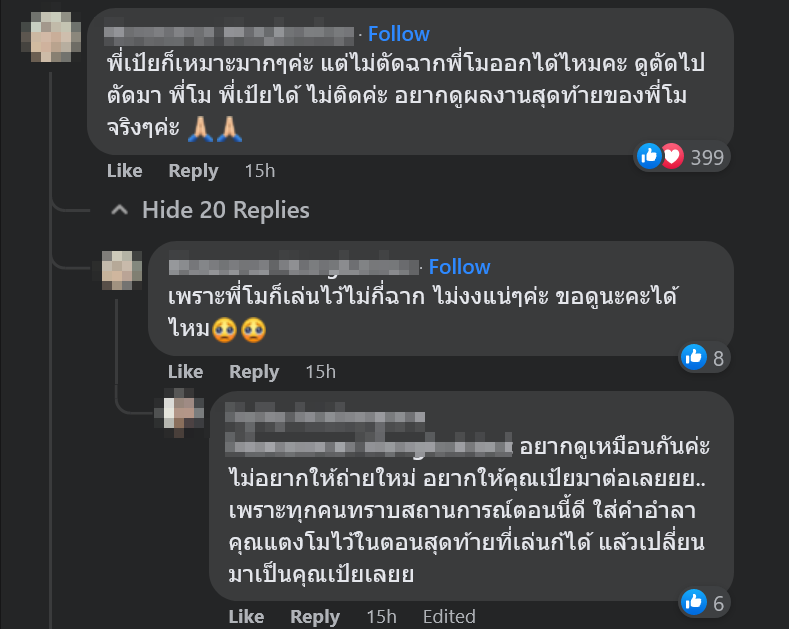Open the third commenter's avatar
The height and width of the screenshot is (629, 789).
click(180, 413)
